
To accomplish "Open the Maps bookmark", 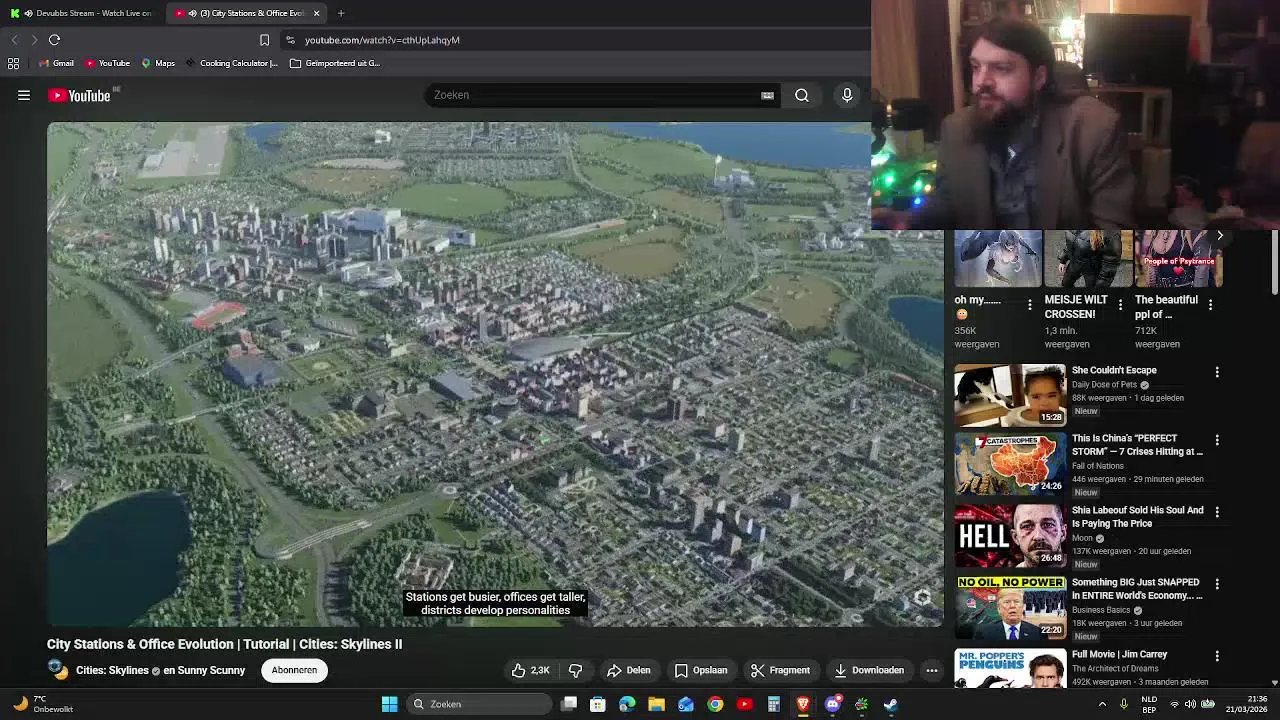I will 158,63.
